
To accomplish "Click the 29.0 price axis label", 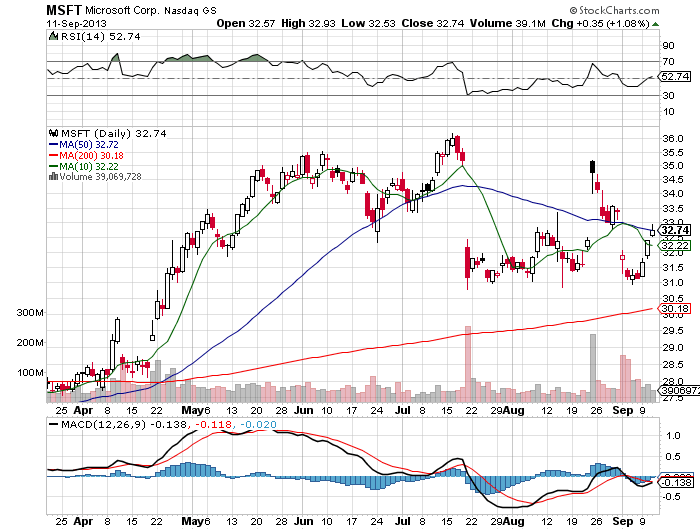I will coord(673,347).
